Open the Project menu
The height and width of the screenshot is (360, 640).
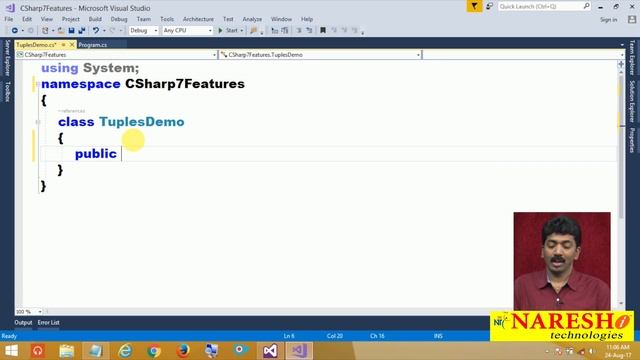click(71, 19)
